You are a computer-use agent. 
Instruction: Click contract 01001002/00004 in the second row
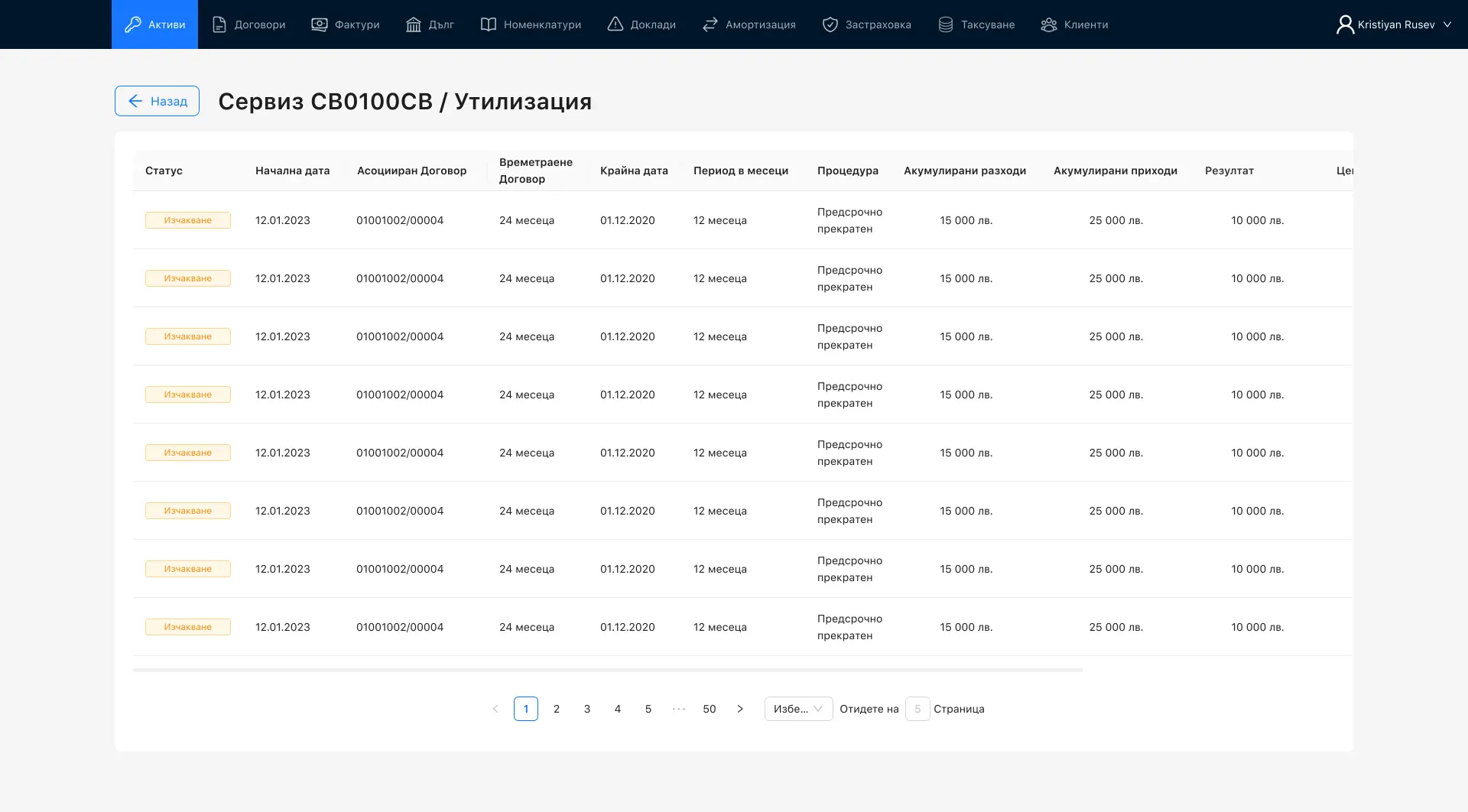[x=400, y=278]
